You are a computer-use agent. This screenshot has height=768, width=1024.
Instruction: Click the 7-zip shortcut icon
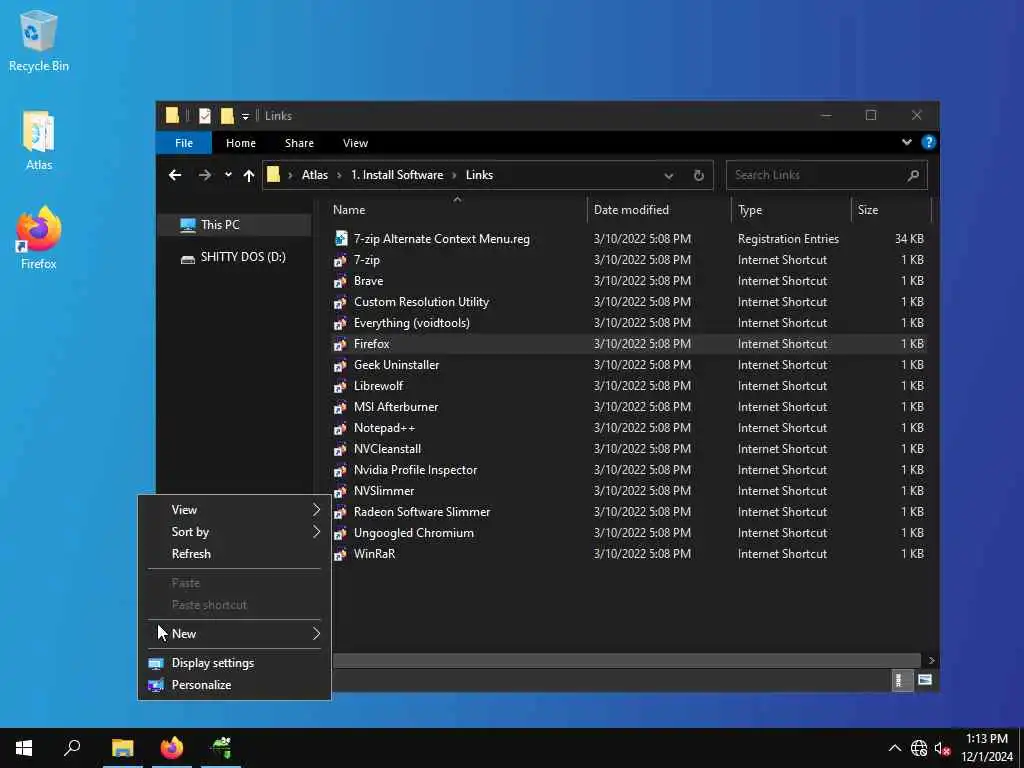[x=340, y=261]
